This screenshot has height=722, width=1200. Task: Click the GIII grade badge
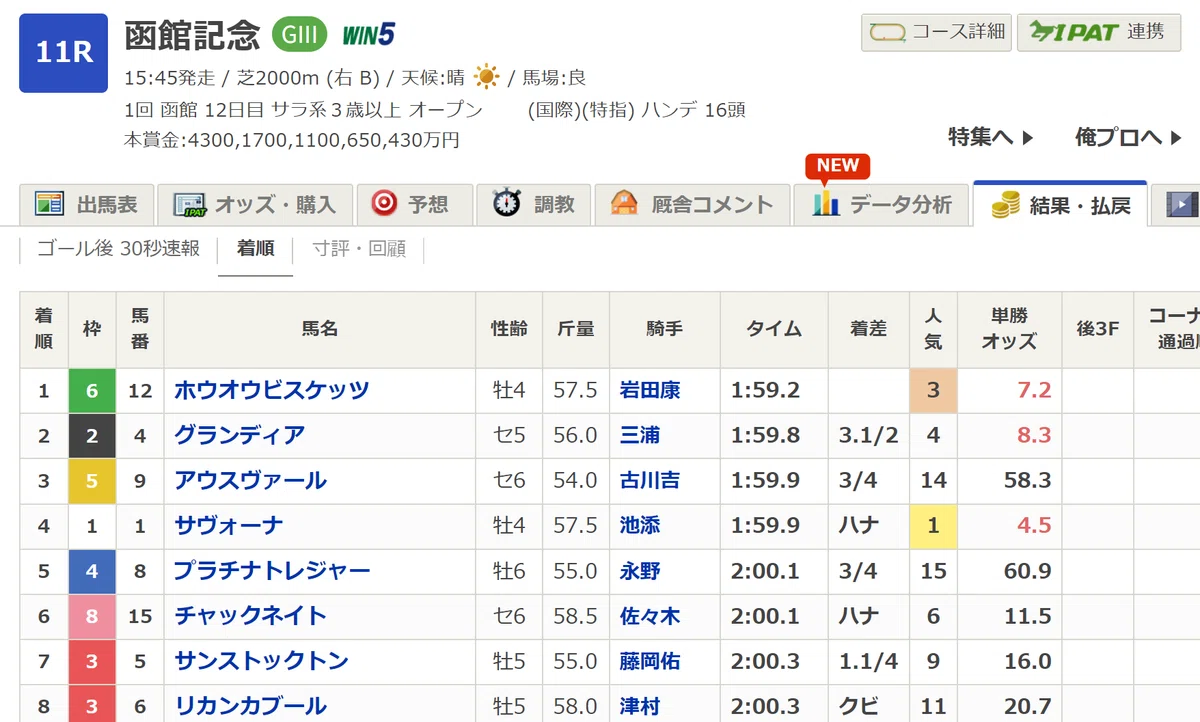pyautogui.click(x=300, y=35)
